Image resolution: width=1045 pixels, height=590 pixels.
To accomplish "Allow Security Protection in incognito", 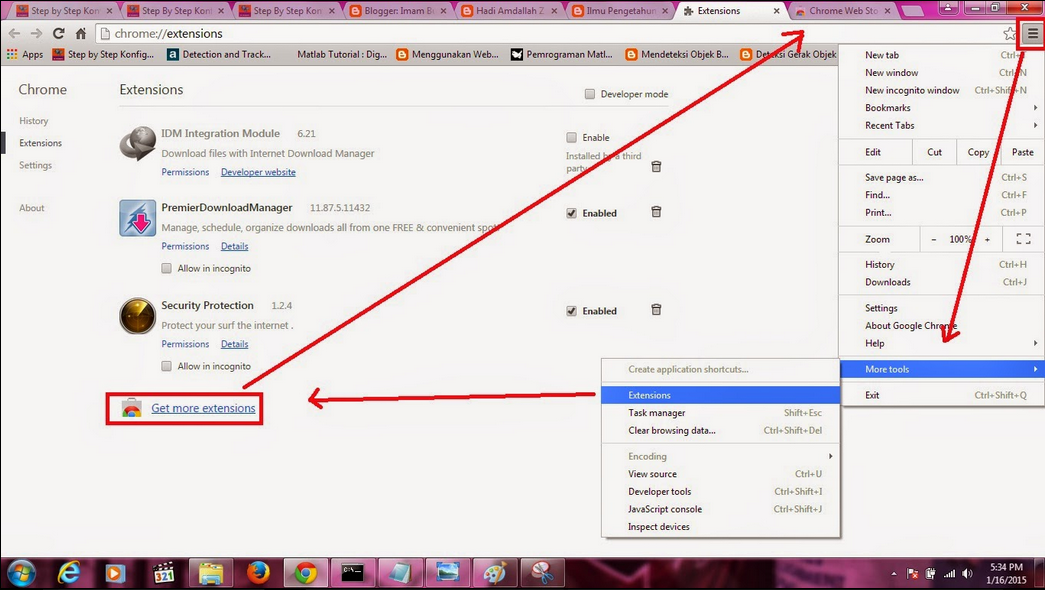I will 167,366.
